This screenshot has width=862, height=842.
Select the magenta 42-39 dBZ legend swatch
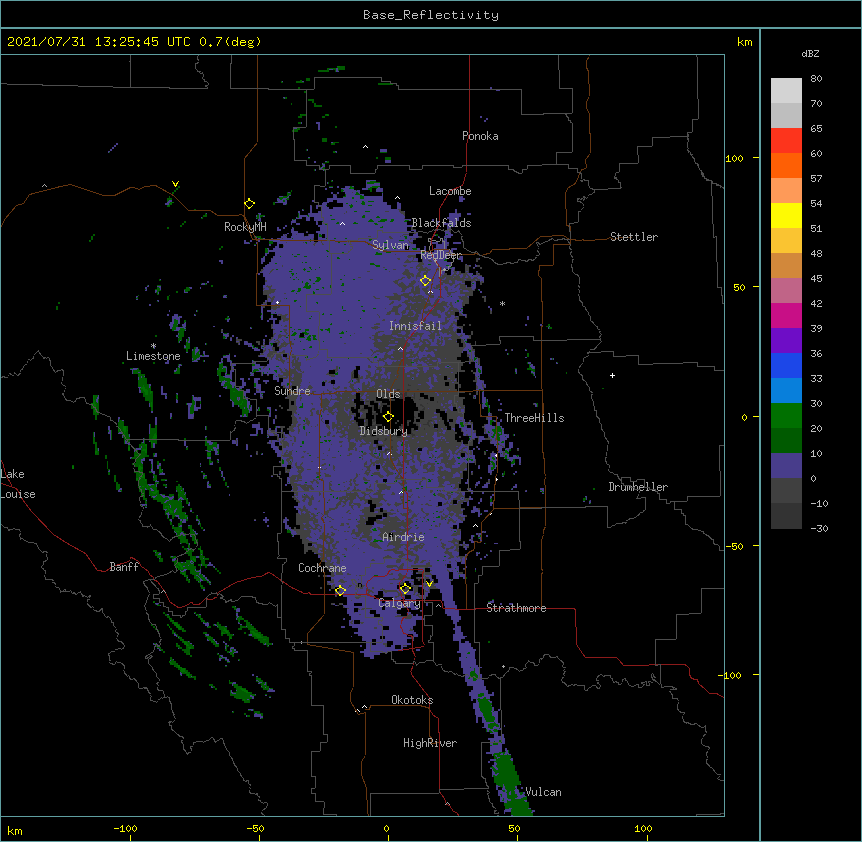(786, 315)
